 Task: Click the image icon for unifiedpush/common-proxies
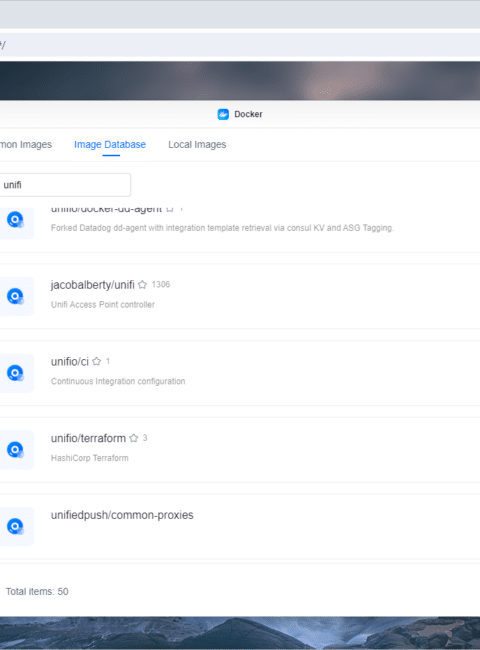(16, 526)
